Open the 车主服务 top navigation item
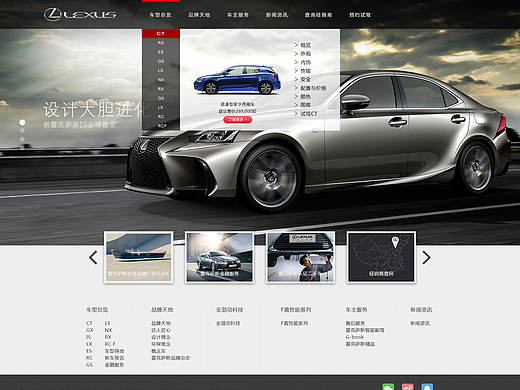The image size is (520, 390). tap(238, 15)
